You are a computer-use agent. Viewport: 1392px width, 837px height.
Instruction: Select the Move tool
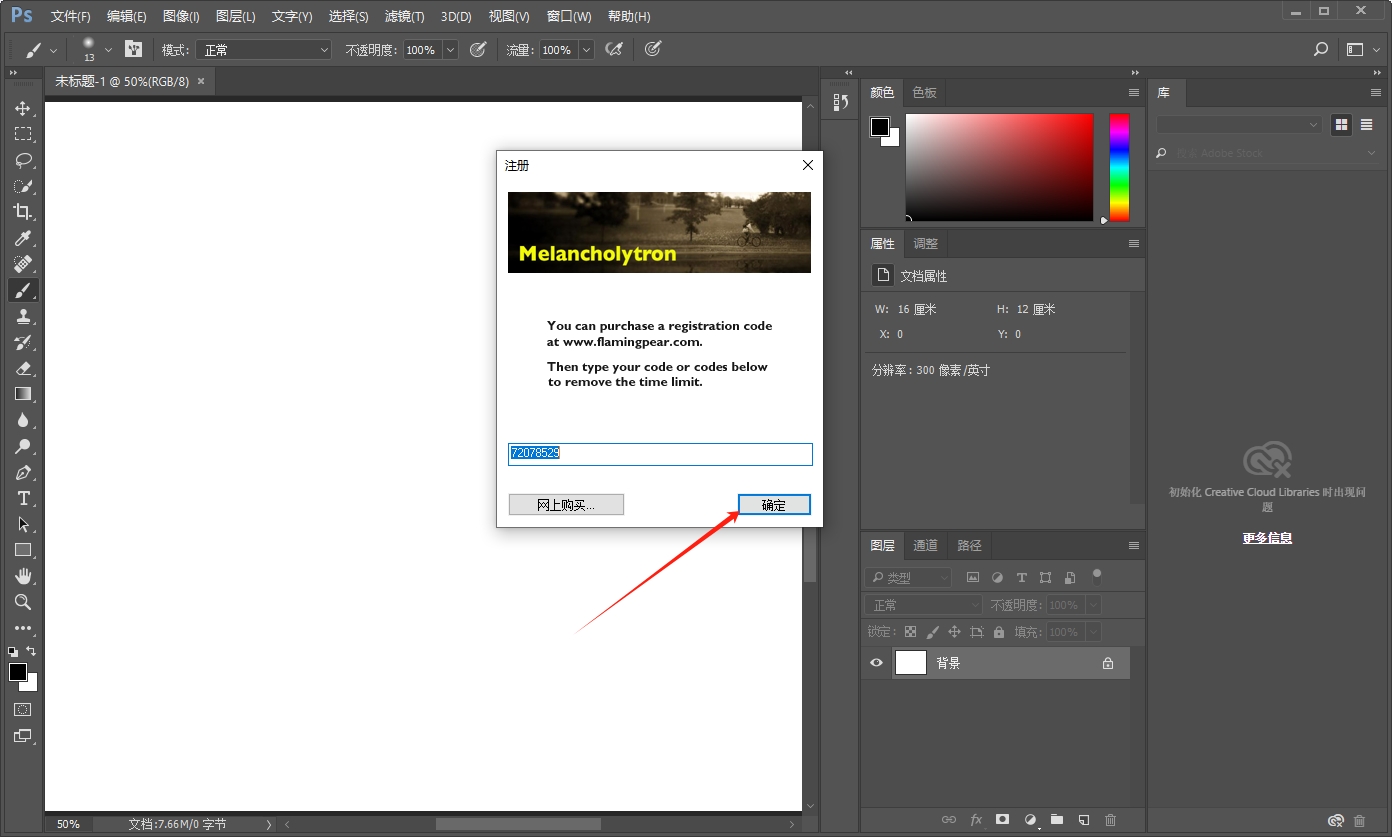tap(22, 108)
